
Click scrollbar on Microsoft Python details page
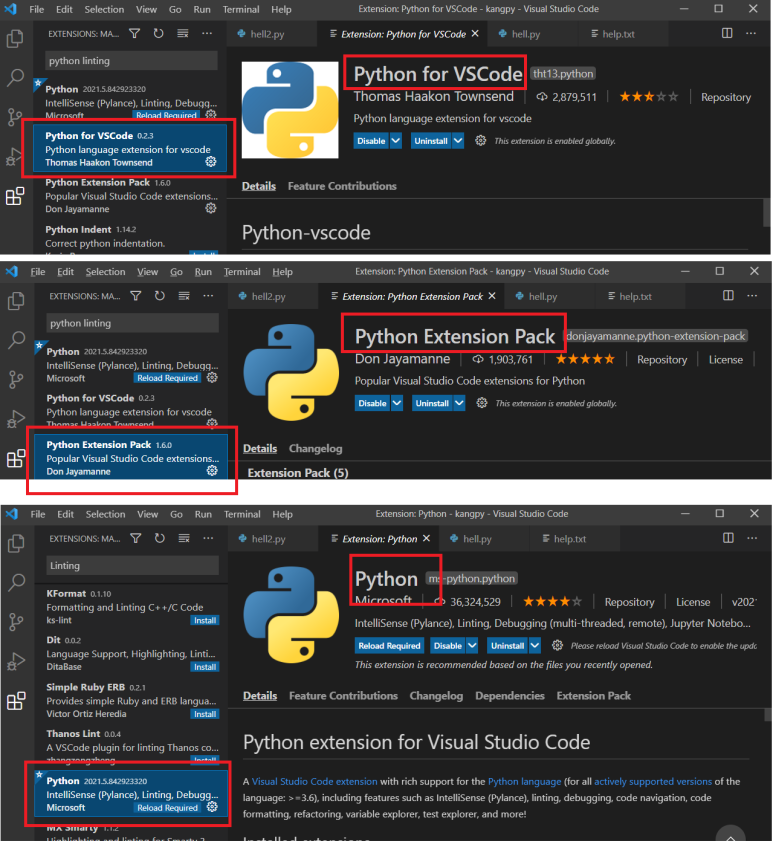point(767,715)
